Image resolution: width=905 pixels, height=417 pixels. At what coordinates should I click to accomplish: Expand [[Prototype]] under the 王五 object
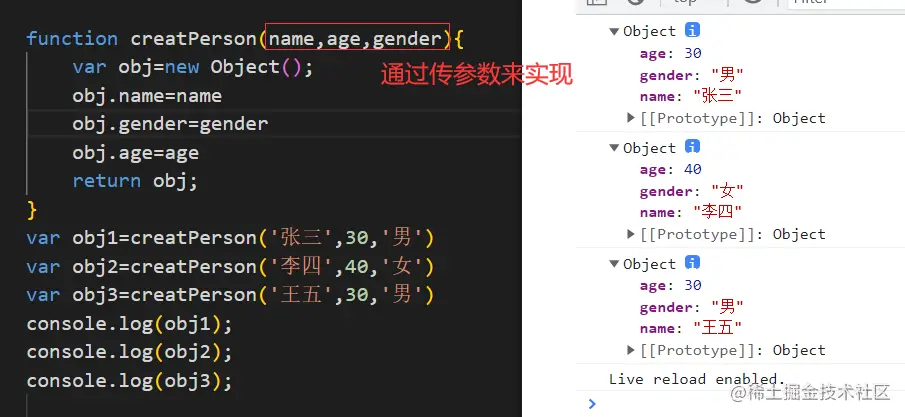631,350
